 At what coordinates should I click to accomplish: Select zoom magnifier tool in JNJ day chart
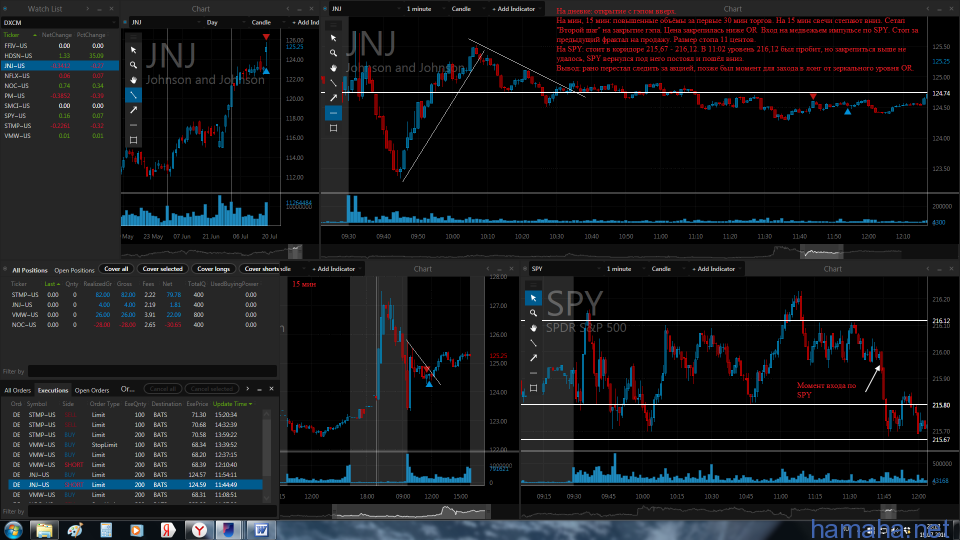pos(133,65)
